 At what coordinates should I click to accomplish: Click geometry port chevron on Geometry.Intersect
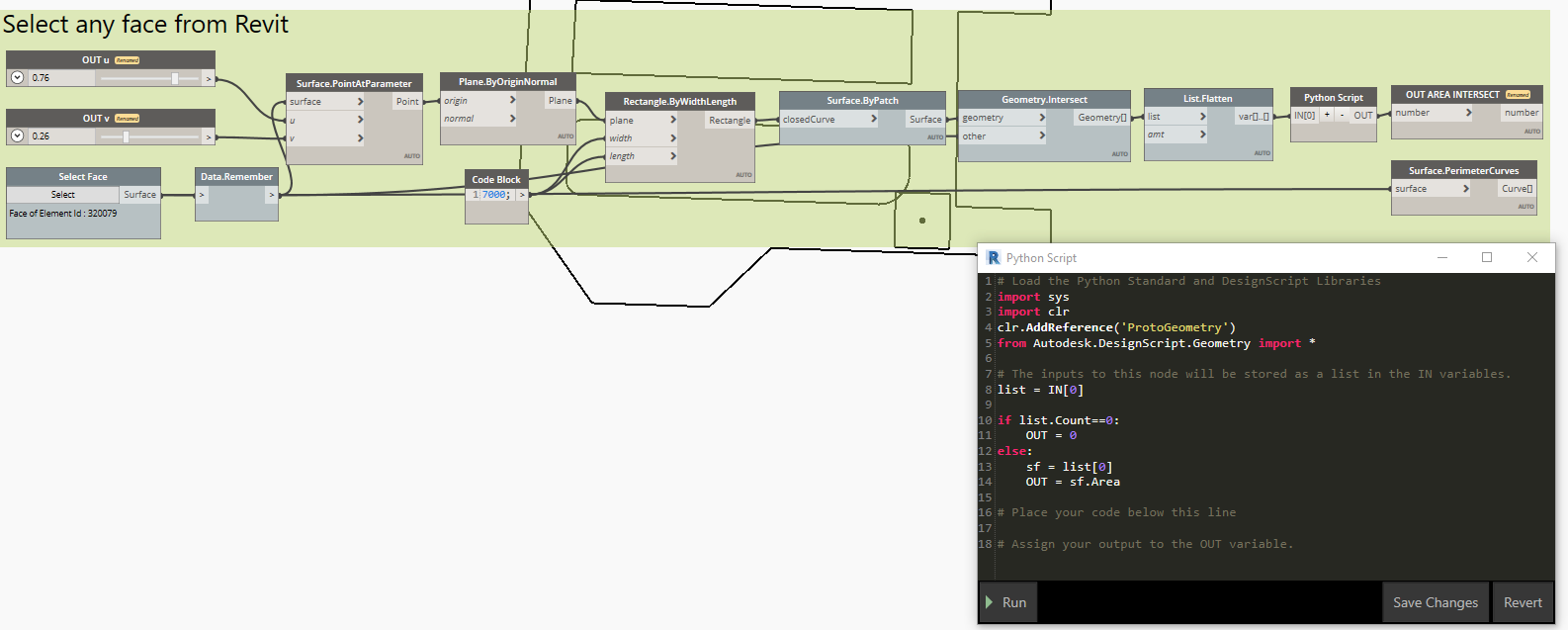pyautogui.click(x=1041, y=117)
